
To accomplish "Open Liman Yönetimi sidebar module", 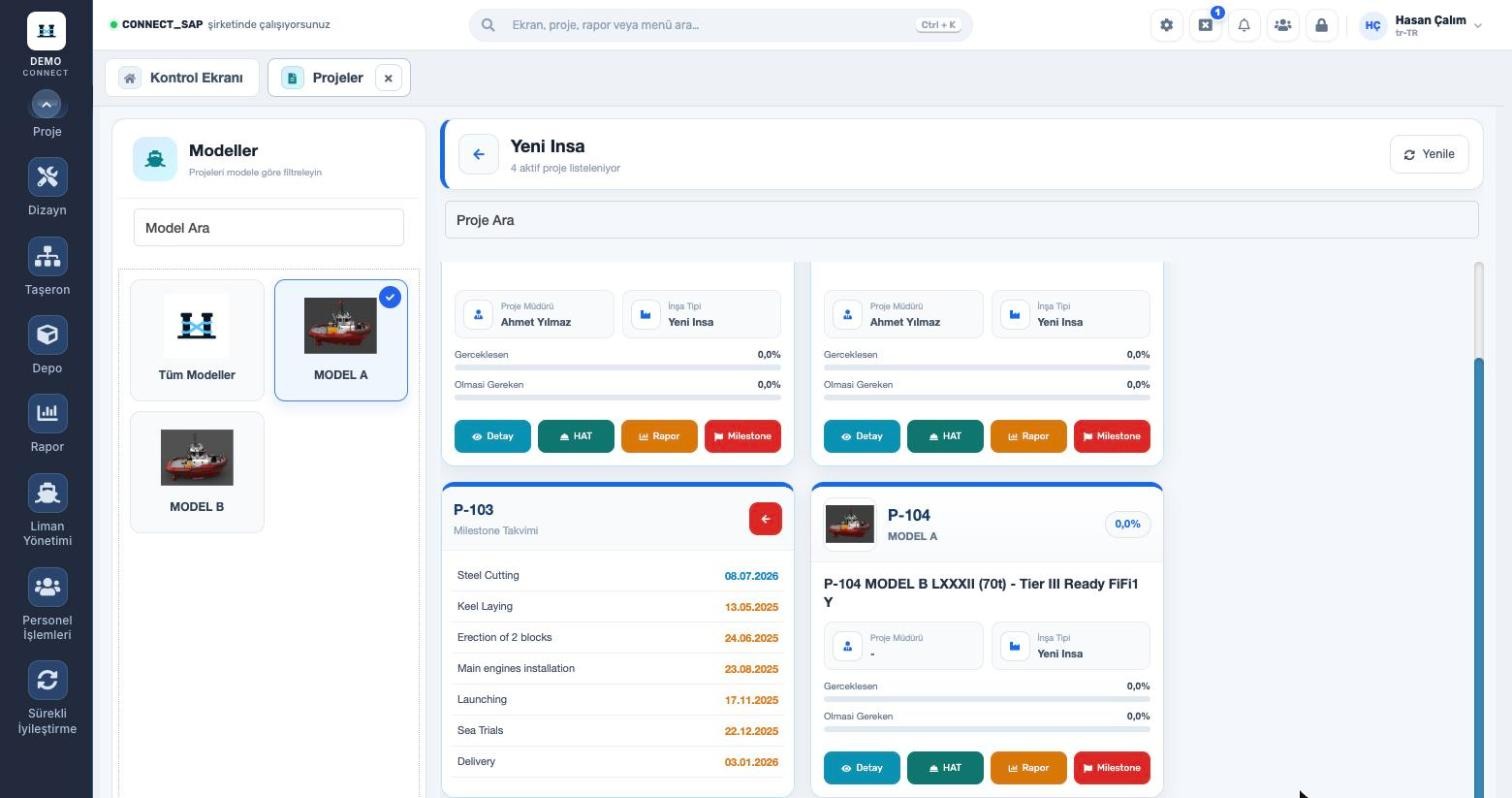I will coord(47,510).
